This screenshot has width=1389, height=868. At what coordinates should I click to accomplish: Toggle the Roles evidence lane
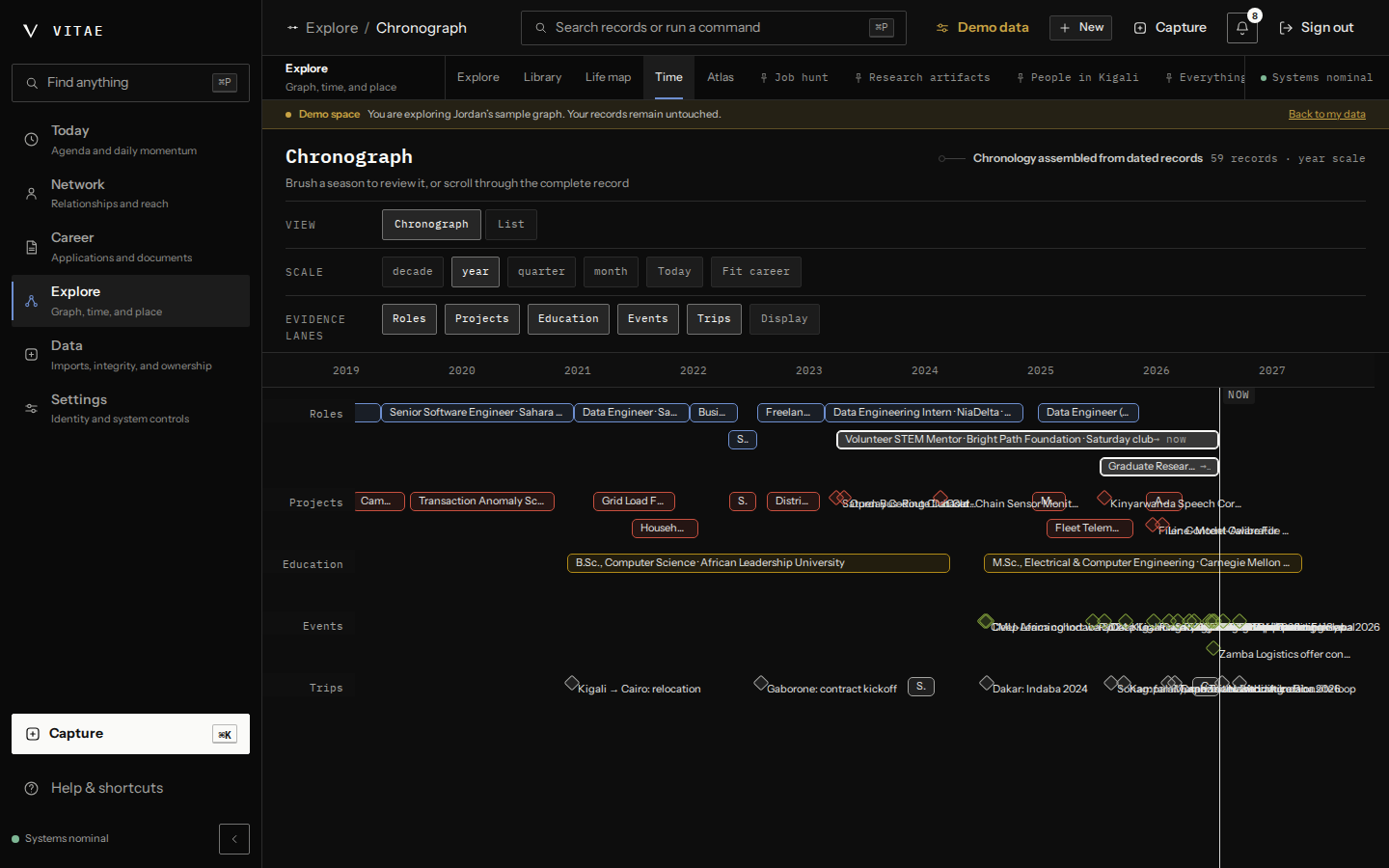point(409,319)
